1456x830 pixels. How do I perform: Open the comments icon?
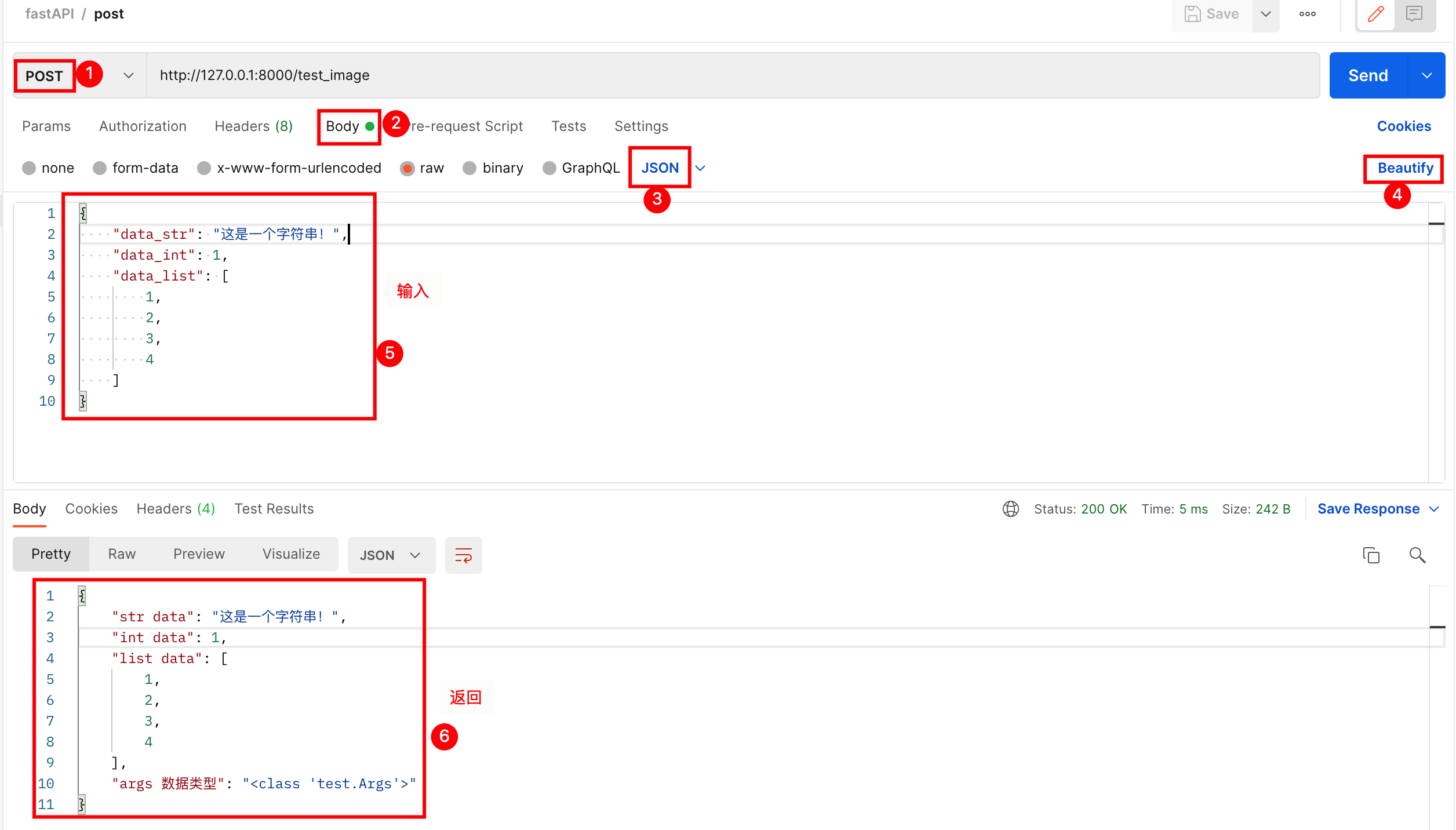[1414, 14]
